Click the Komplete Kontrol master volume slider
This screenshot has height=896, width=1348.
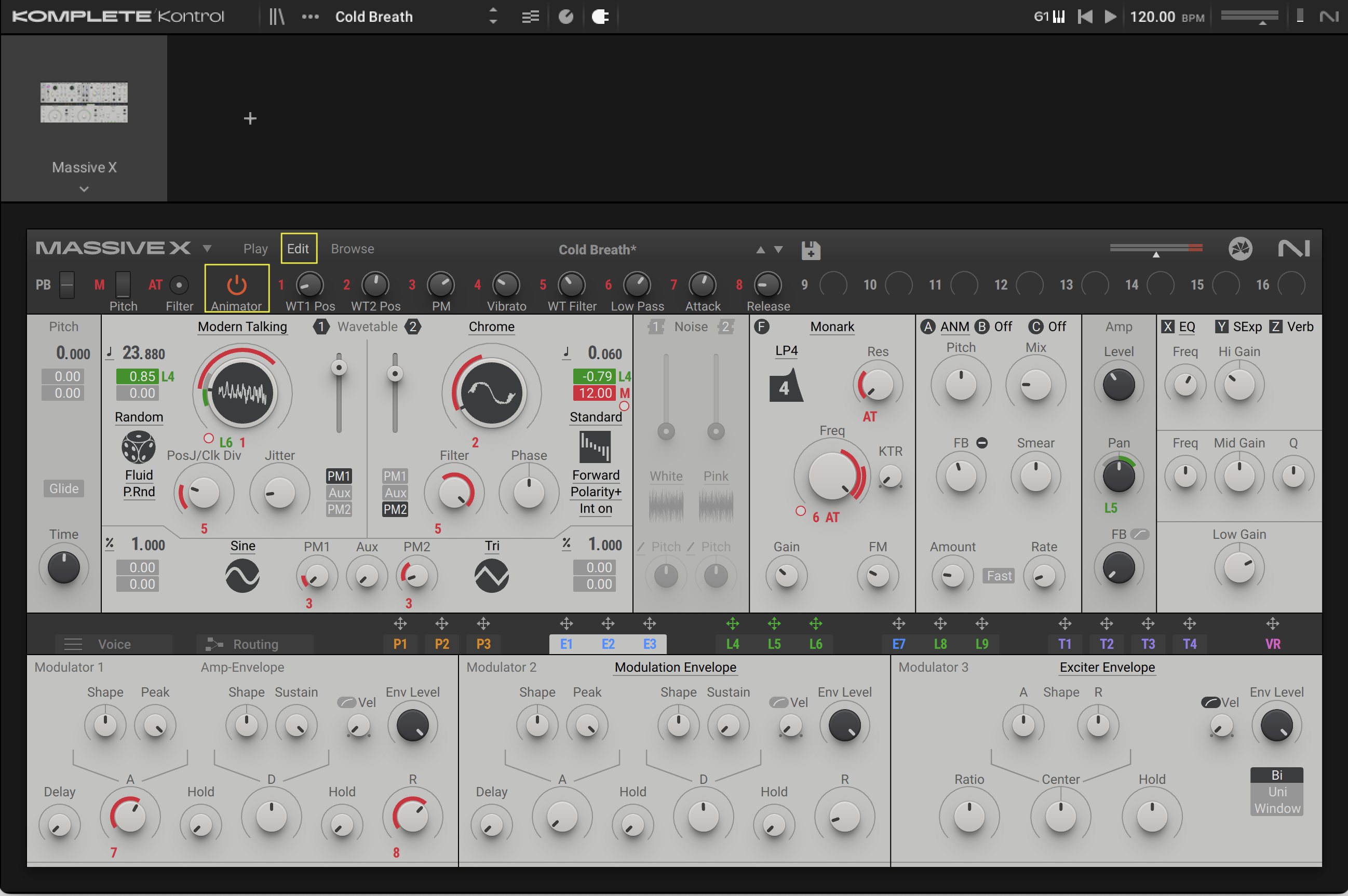click(1250, 17)
